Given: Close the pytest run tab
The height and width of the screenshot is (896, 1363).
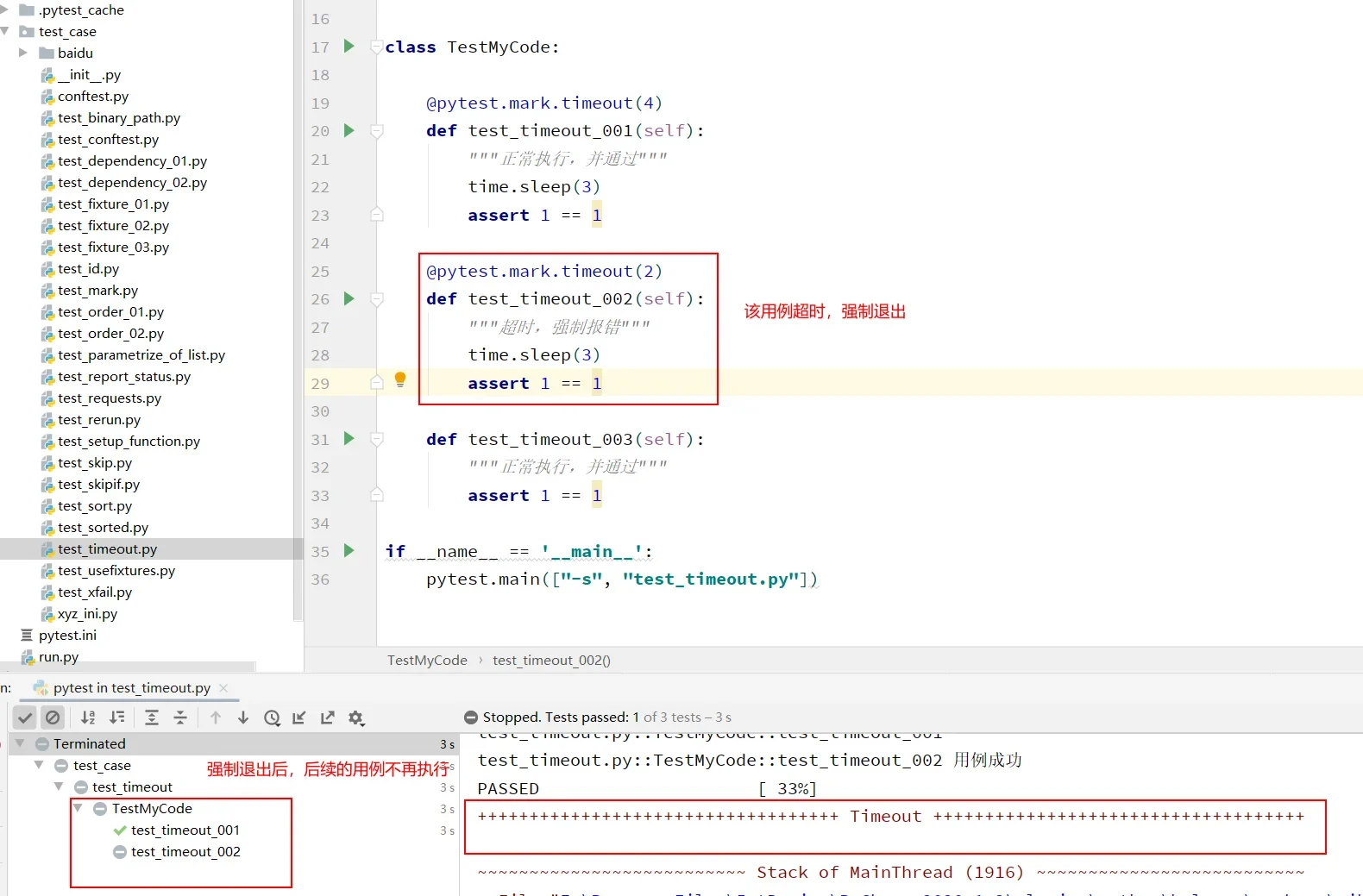Looking at the screenshot, I should [223, 687].
